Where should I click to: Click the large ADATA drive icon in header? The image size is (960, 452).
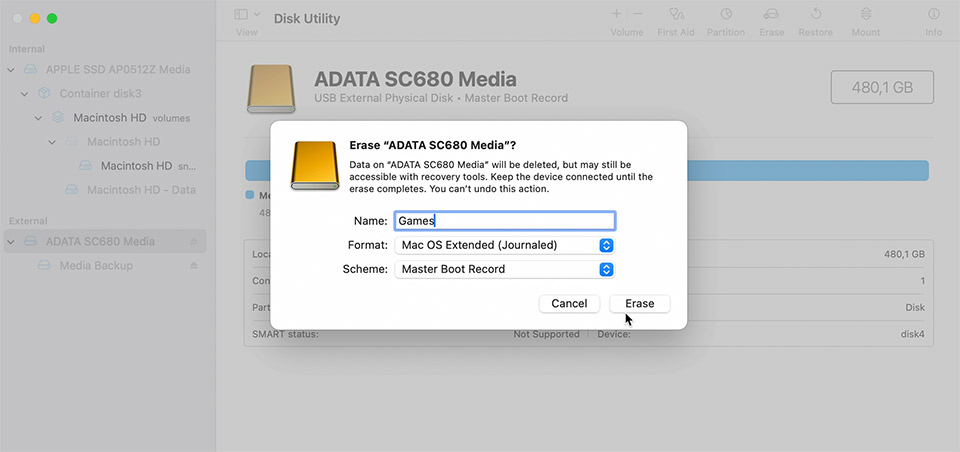click(x=271, y=89)
